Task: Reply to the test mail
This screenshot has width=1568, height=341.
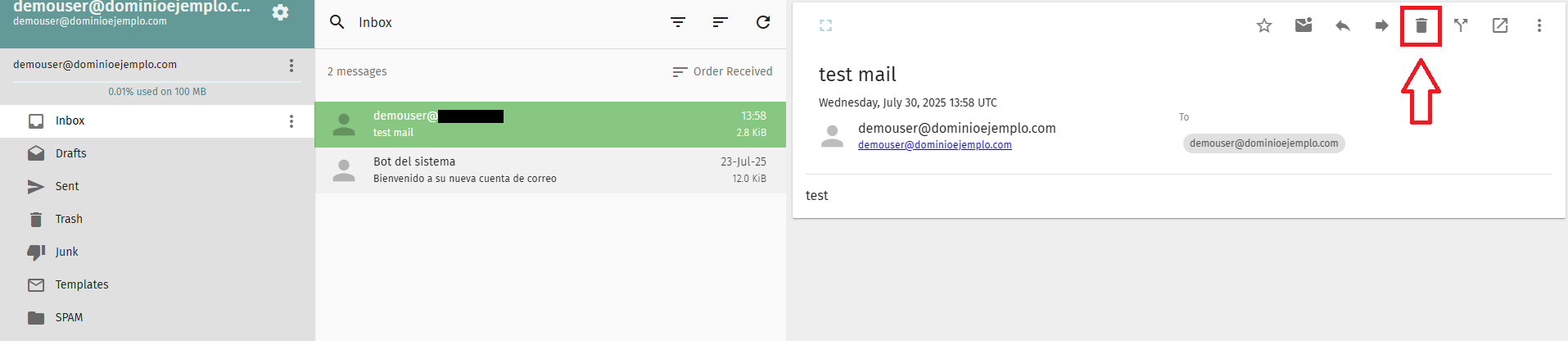Action: [x=1343, y=25]
